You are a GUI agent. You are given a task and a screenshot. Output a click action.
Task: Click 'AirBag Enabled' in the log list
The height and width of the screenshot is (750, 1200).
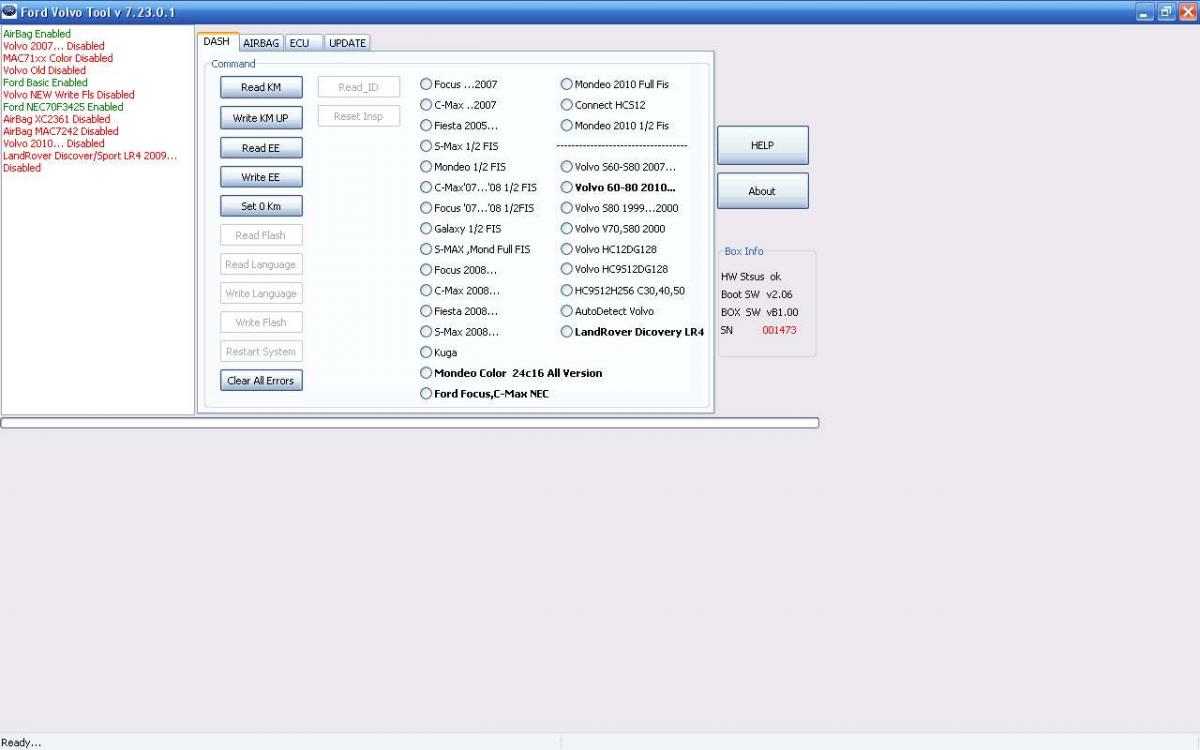click(37, 34)
